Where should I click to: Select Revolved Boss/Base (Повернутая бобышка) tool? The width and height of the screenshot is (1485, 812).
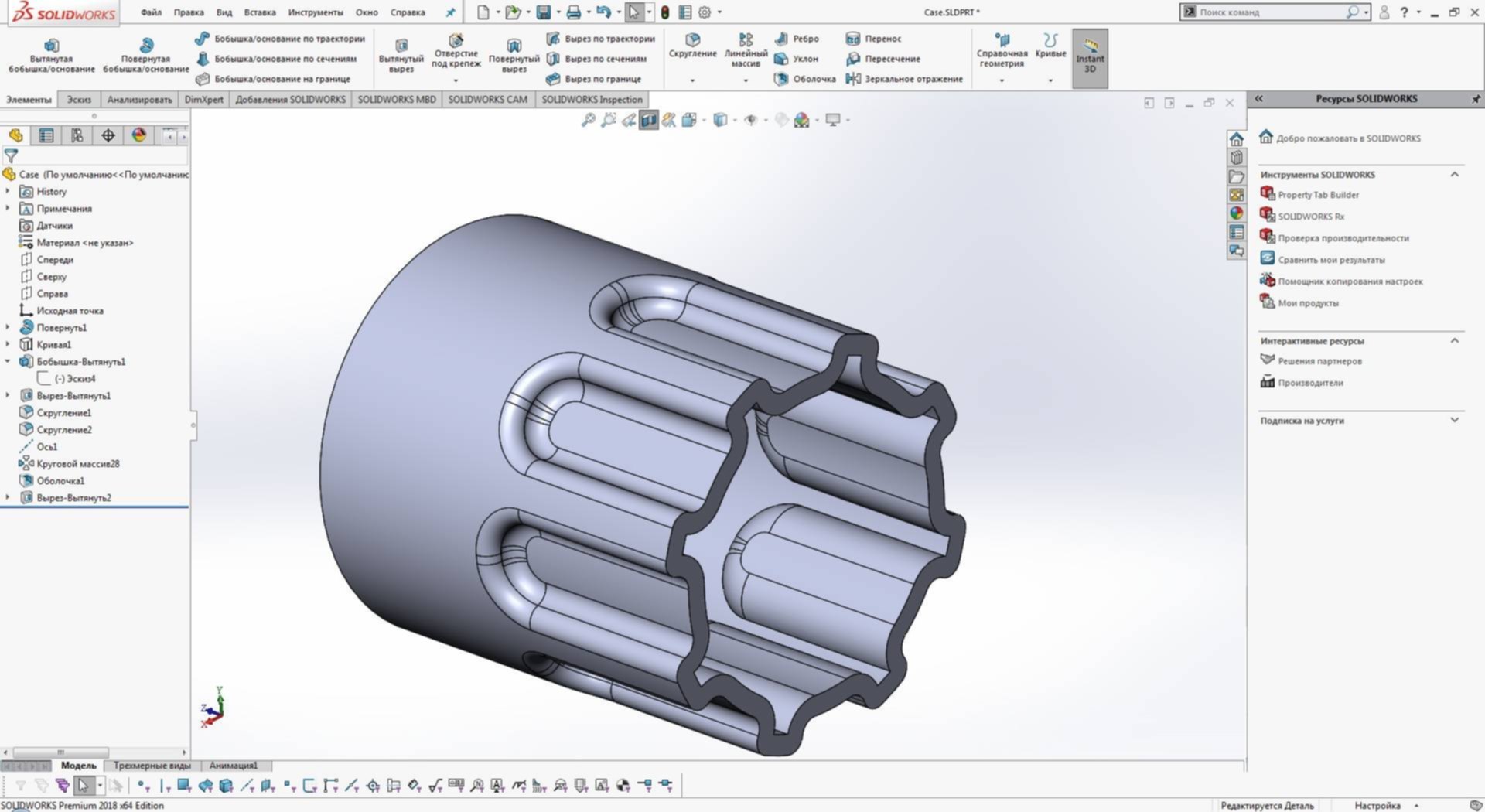pyautogui.click(x=145, y=55)
